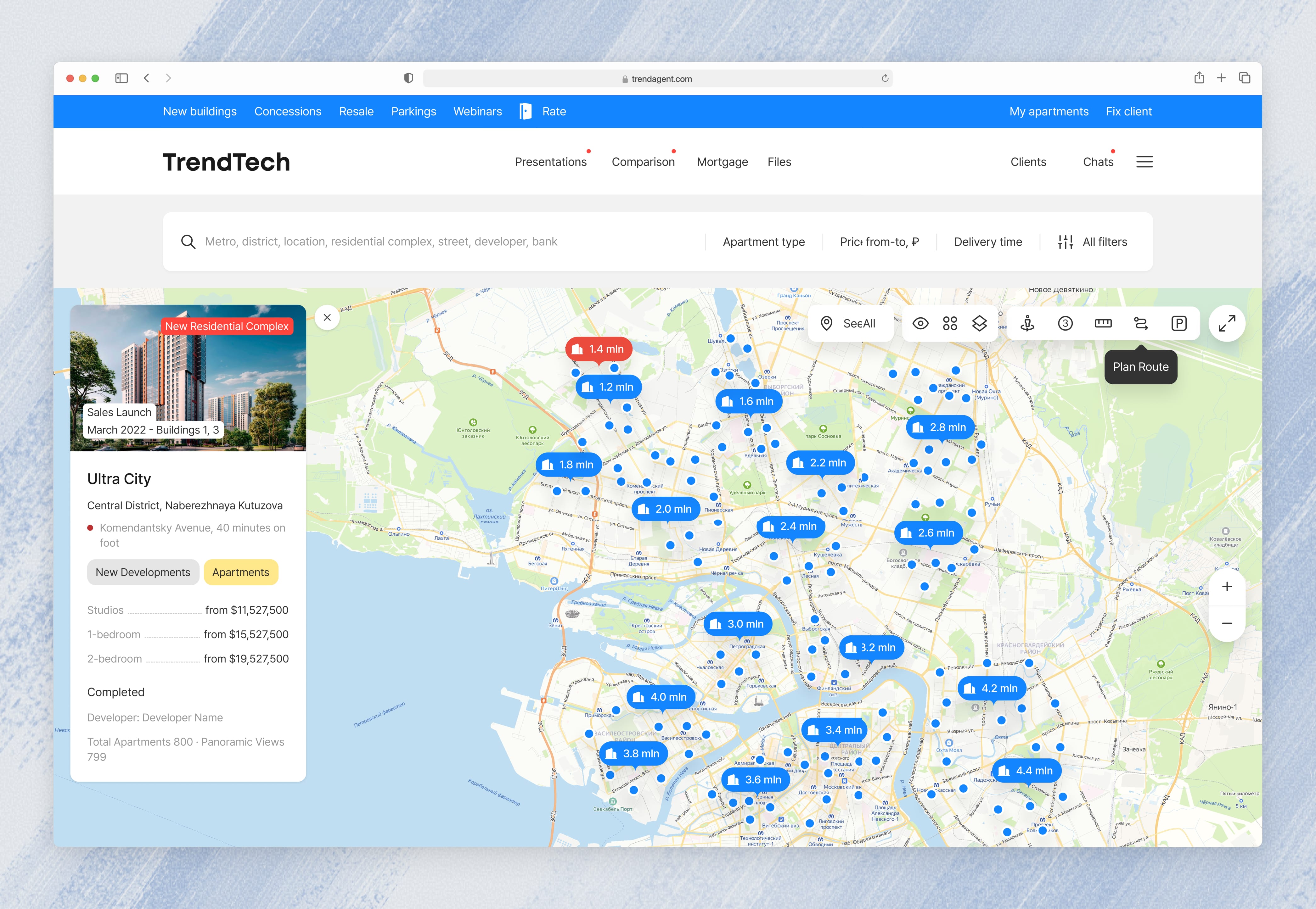
Task: Click the search magnifier icon
Action: (188, 242)
